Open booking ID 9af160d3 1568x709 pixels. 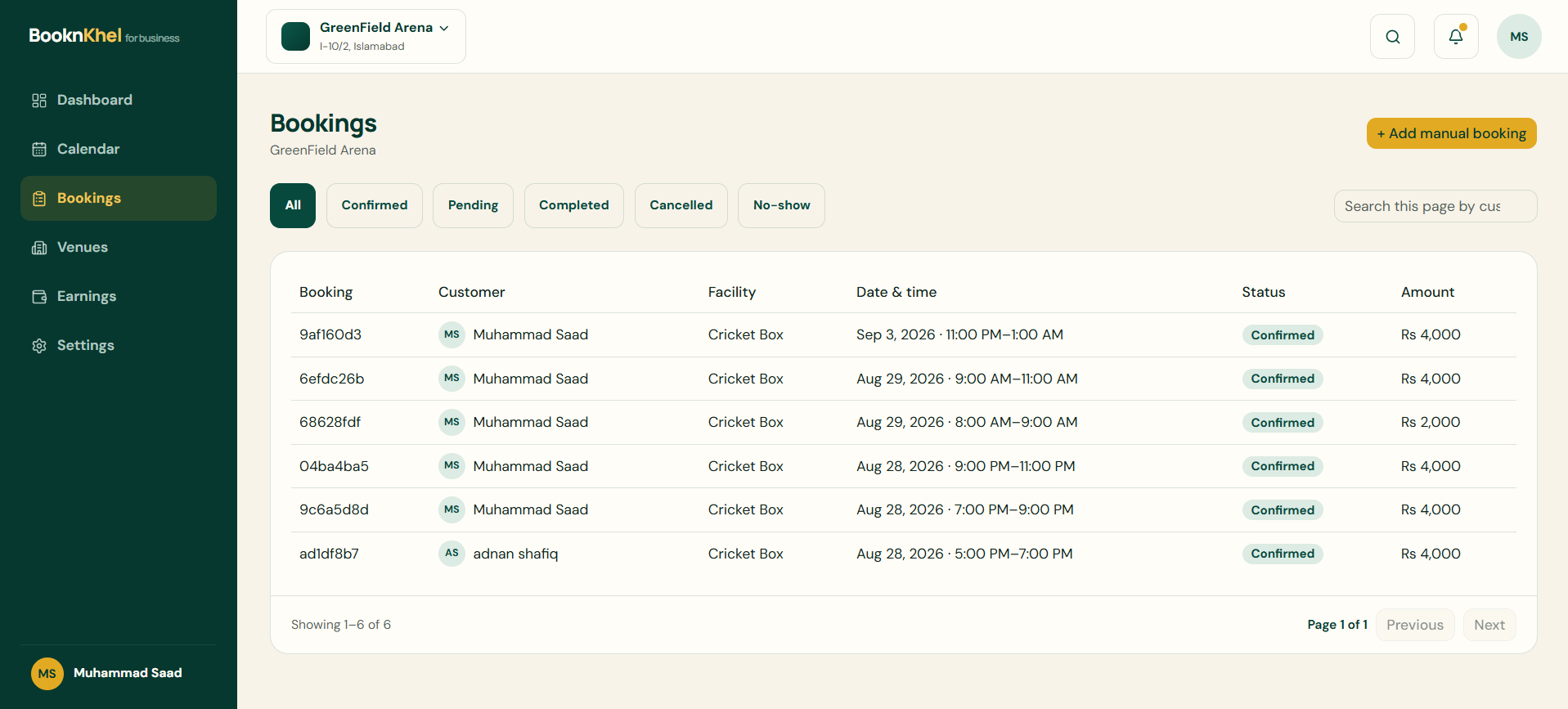click(330, 334)
